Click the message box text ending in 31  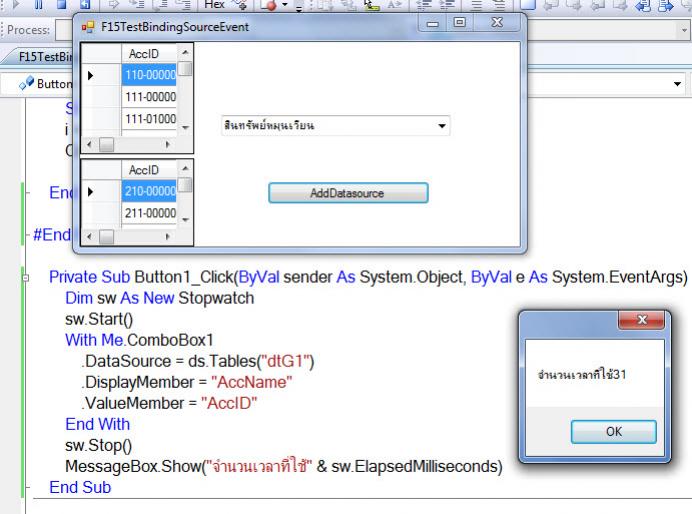click(582, 375)
